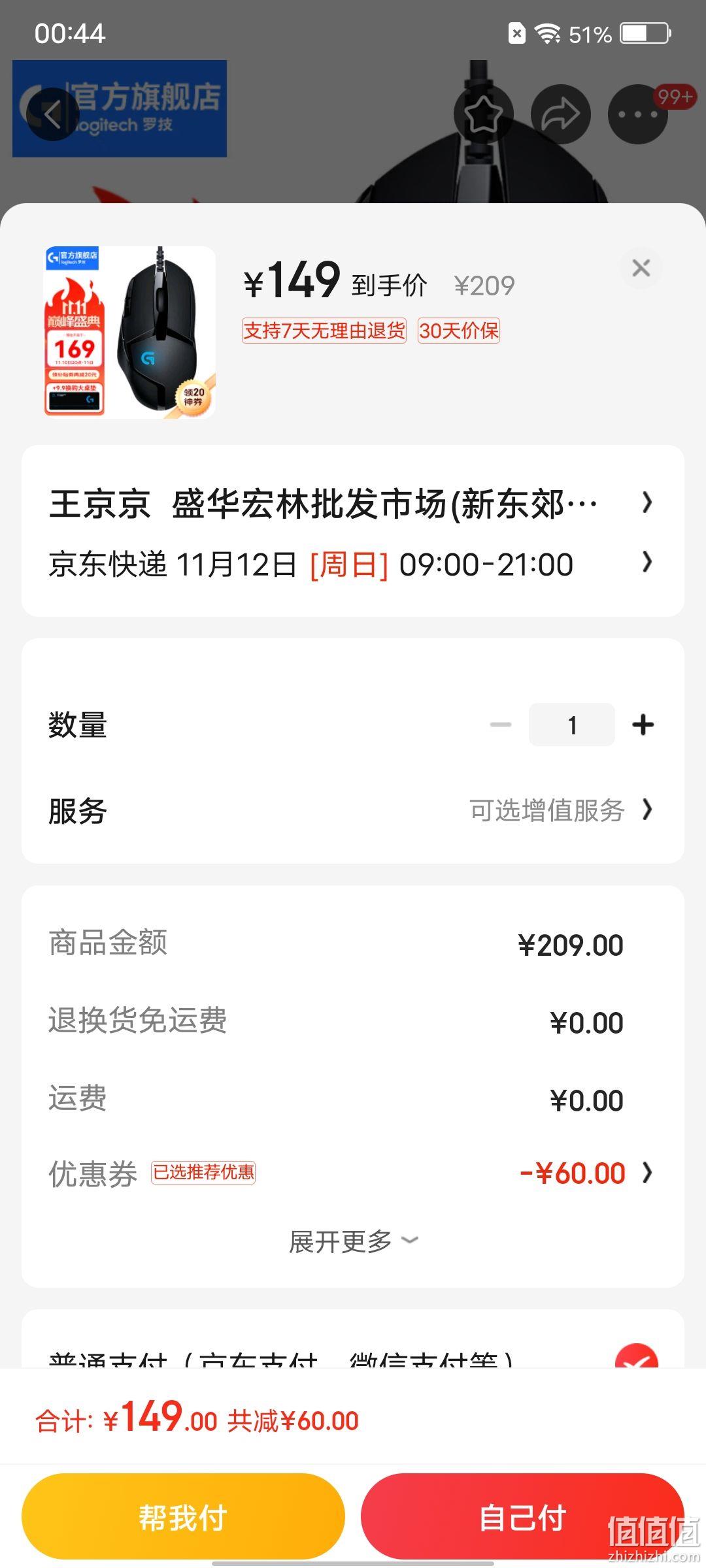Change 京东快递 delivery time slot
Screen dimensions: 706x1568
coord(353,564)
